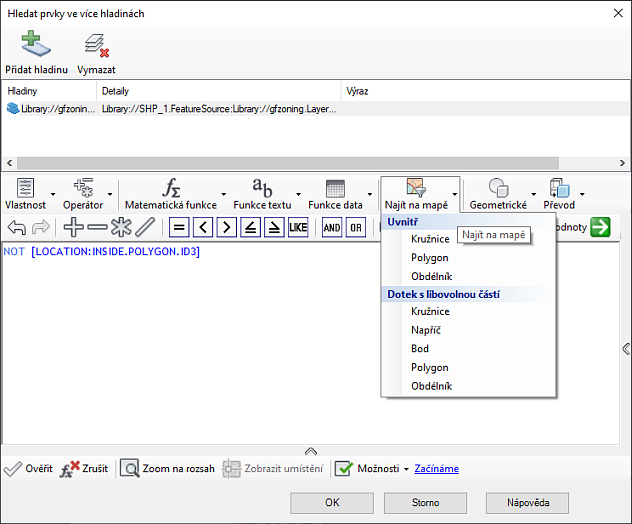The image size is (632, 524).
Task: Insert the AND operator
Action: (x=332, y=227)
